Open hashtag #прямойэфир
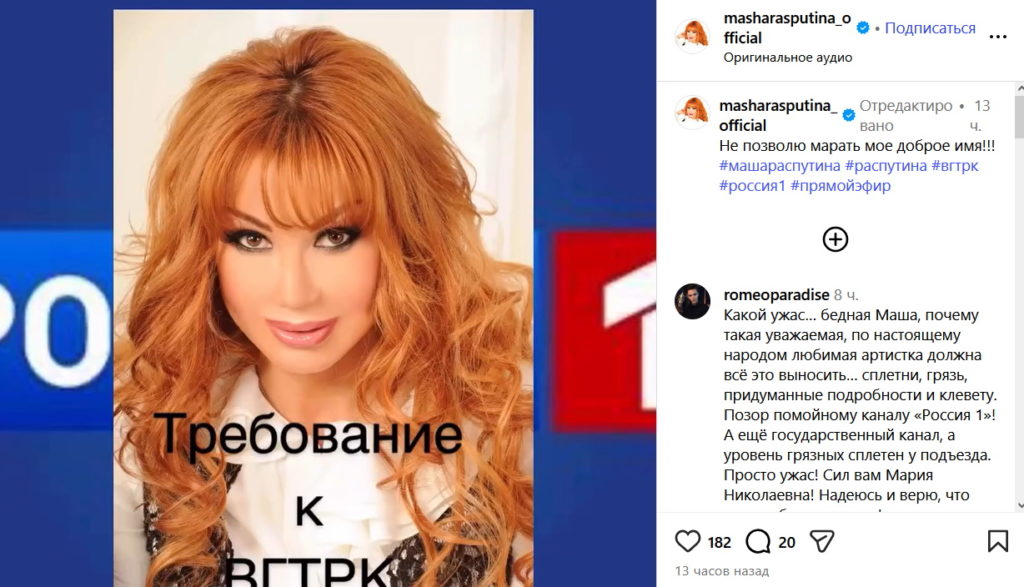The image size is (1024, 587). (840, 185)
